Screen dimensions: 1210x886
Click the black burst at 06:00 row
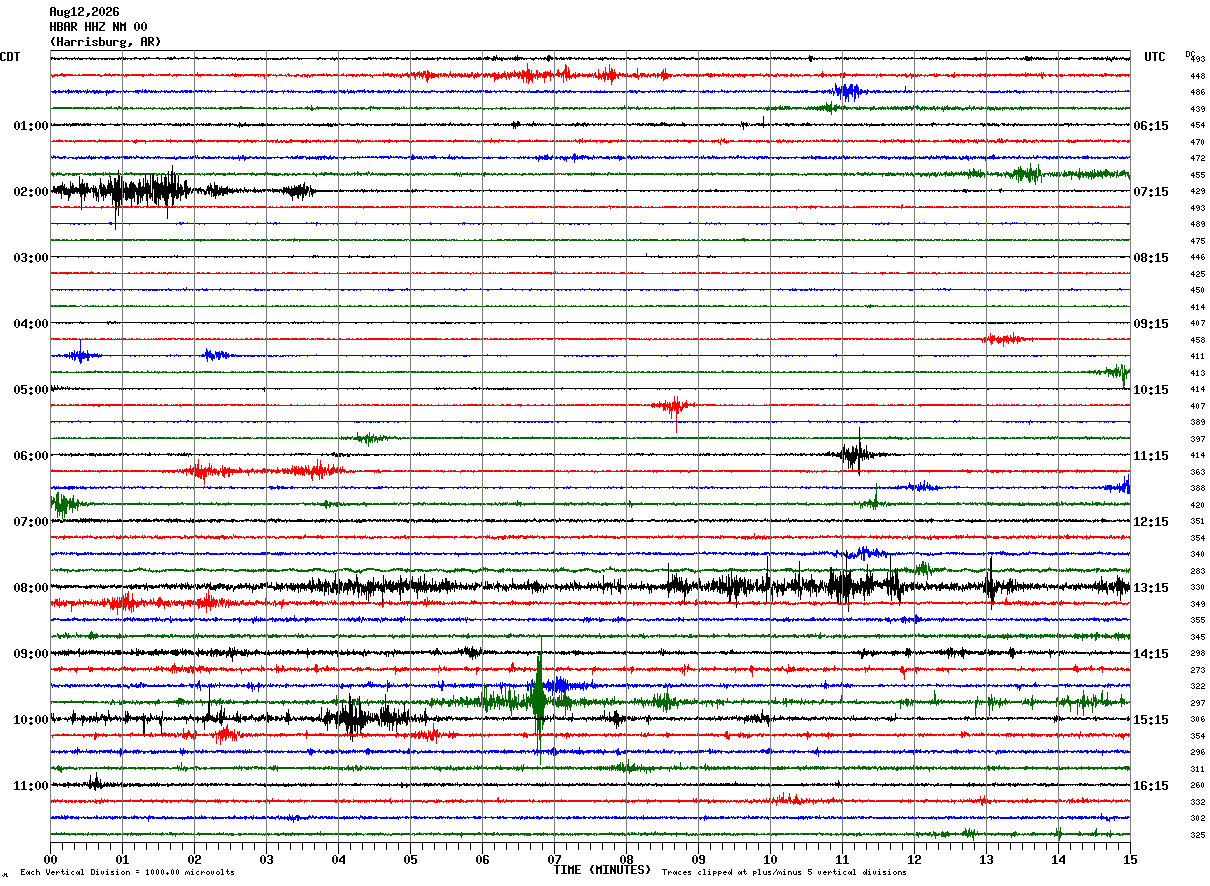click(x=856, y=455)
